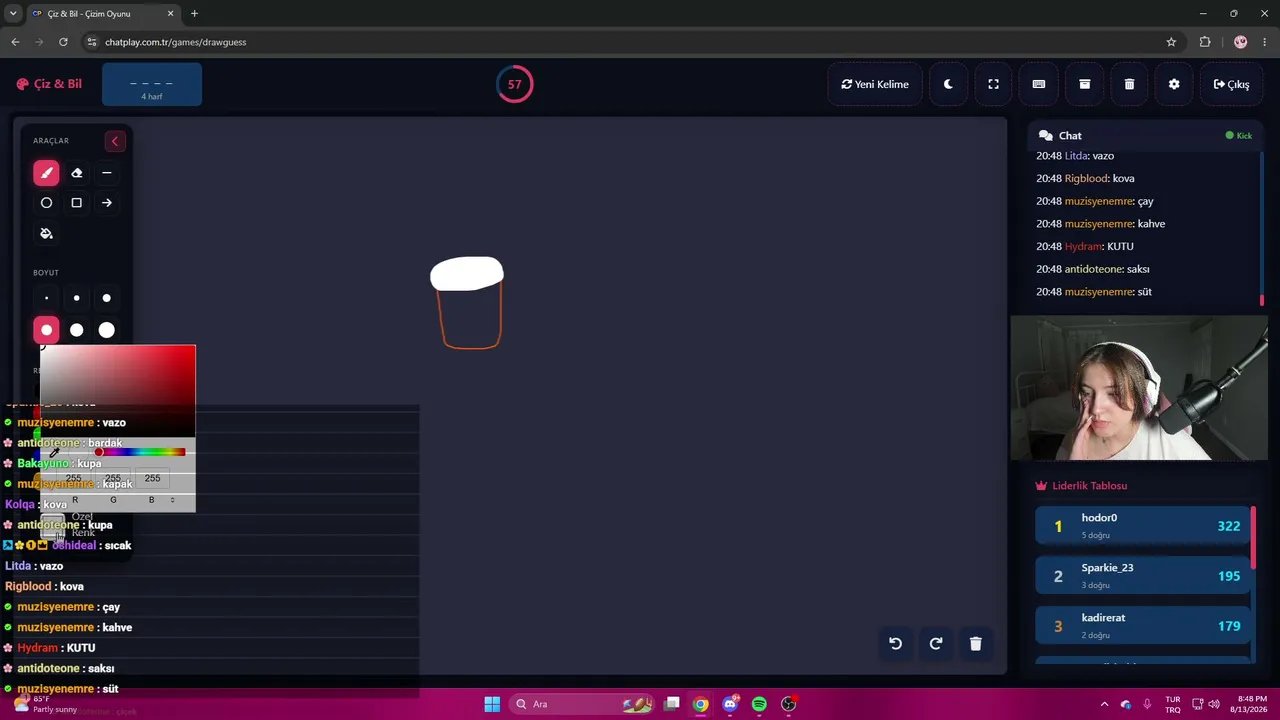The image size is (1280, 720).
Task: Open the archive box icon button
Action: point(1084,84)
